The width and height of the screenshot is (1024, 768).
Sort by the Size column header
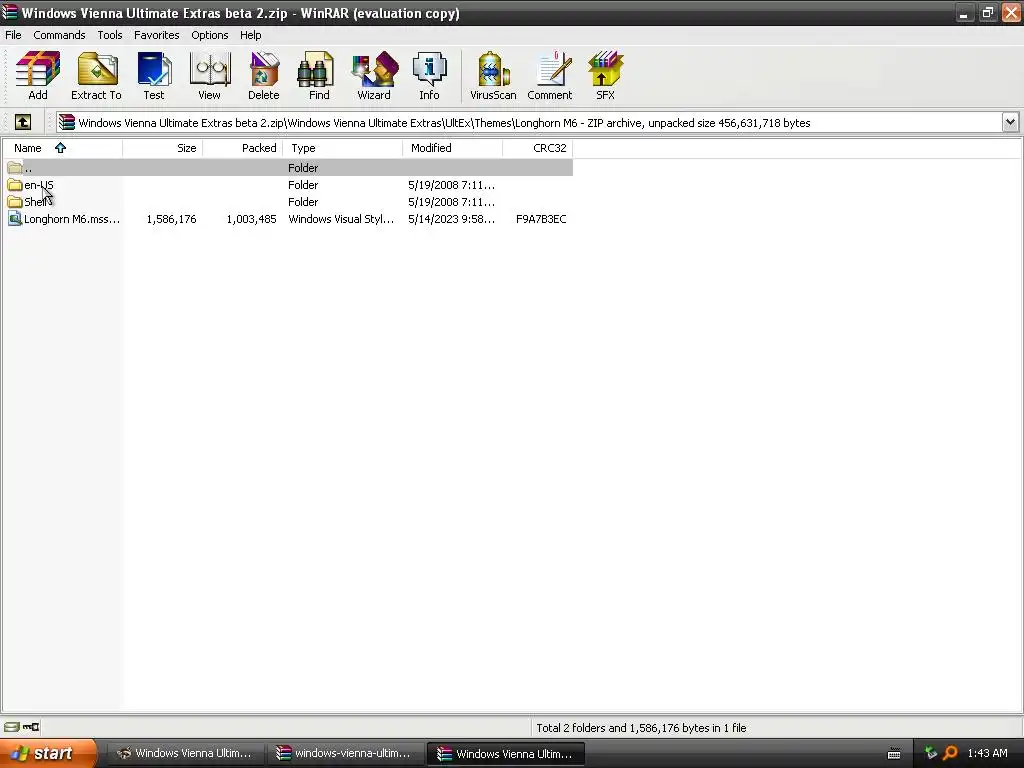163,148
